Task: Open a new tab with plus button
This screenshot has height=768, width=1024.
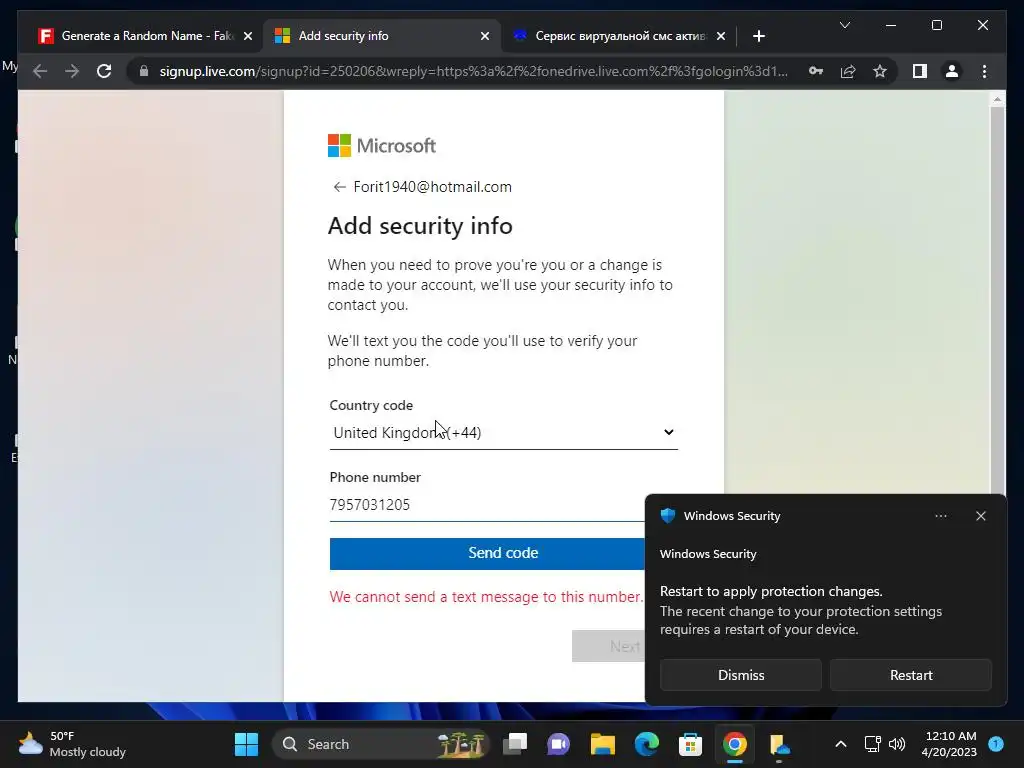Action: pos(758,36)
